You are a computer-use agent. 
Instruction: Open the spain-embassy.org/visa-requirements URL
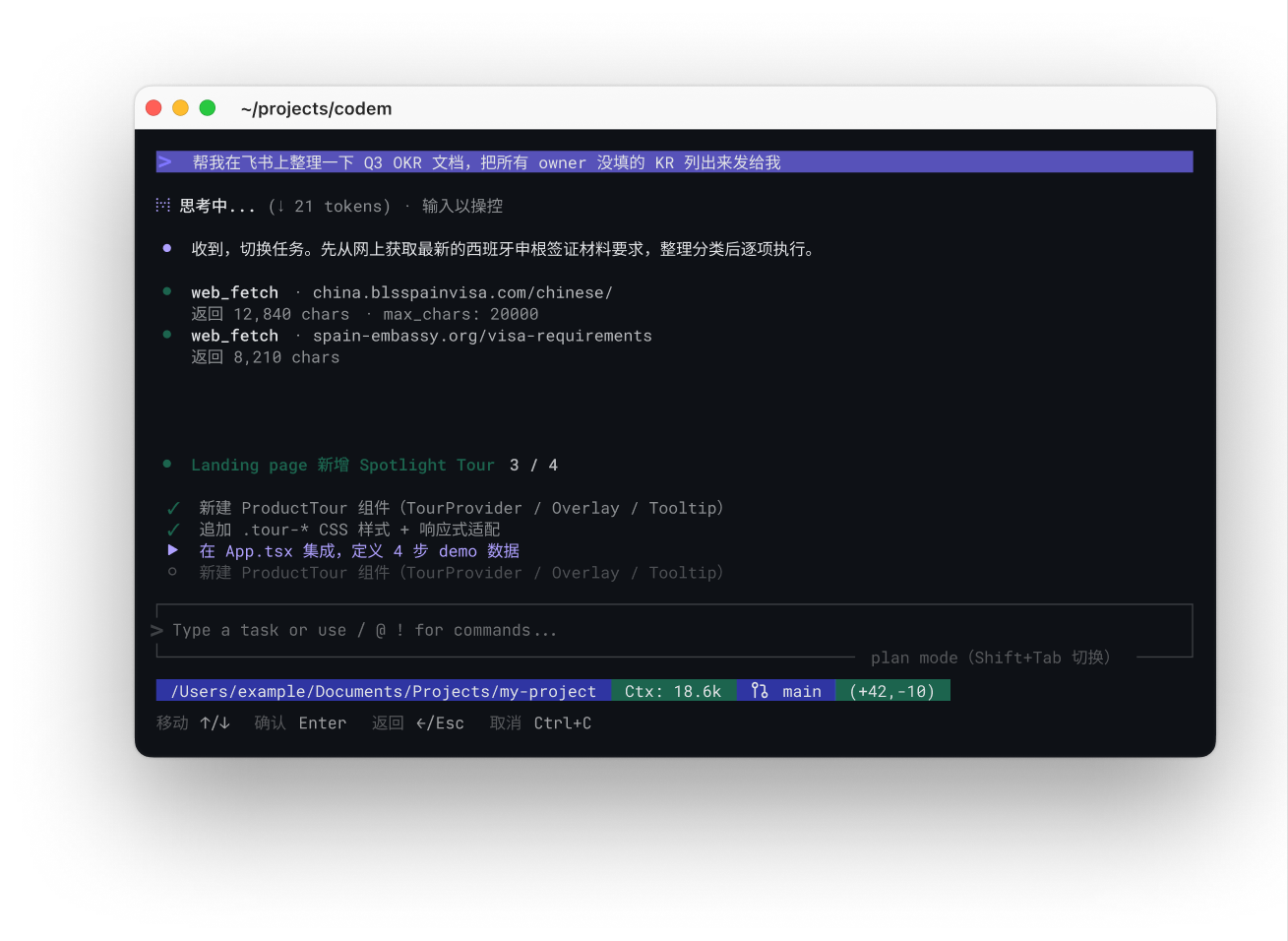coord(482,336)
